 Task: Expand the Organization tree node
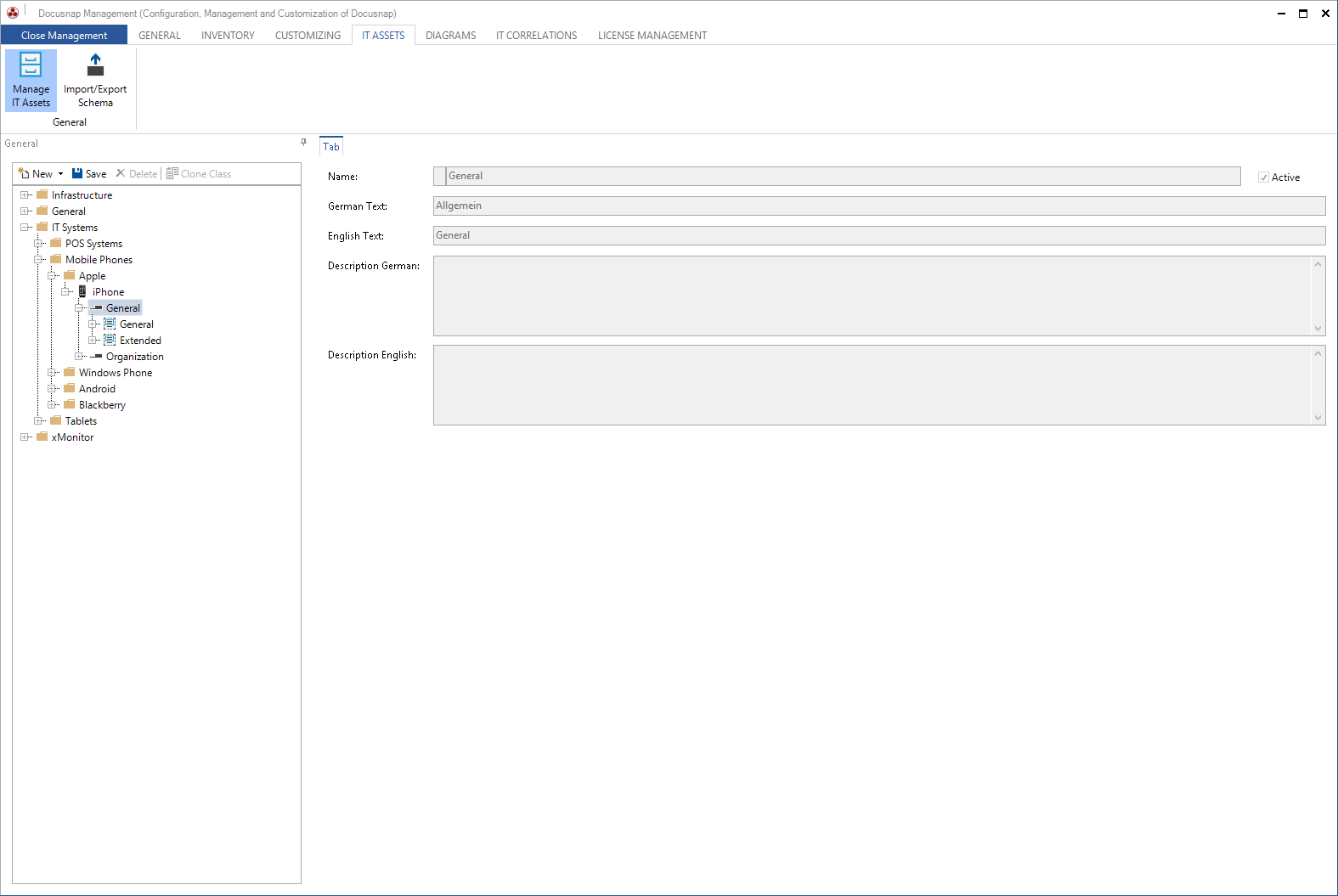tap(79, 356)
